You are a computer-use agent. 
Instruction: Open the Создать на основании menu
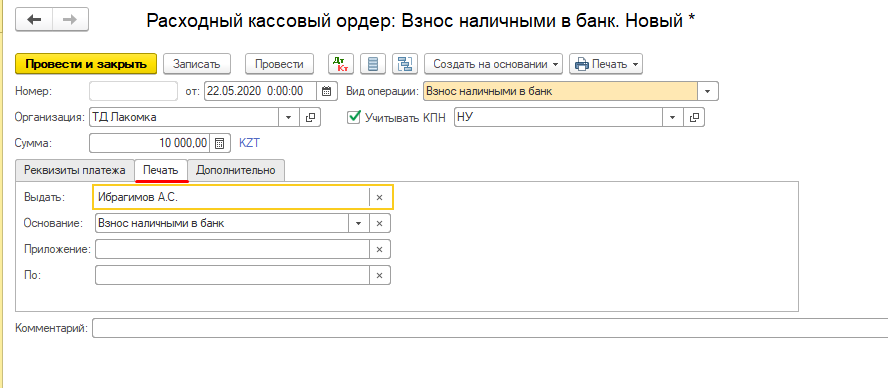[x=493, y=64]
